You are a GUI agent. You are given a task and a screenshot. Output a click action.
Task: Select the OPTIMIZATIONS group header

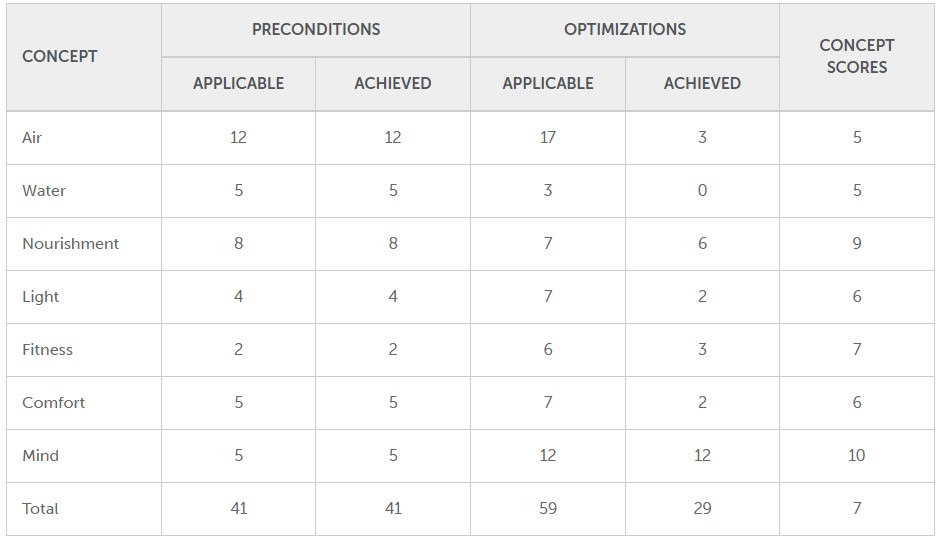pyautogui.click(x=625, y=30)
